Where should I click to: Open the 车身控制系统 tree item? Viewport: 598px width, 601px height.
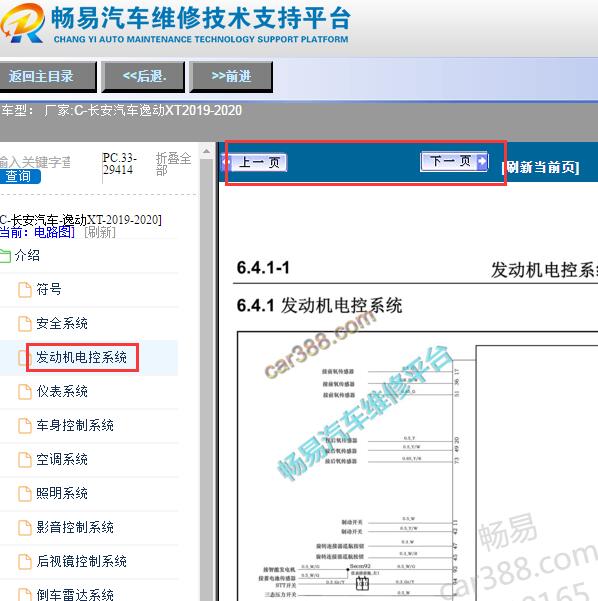point(75,425)
